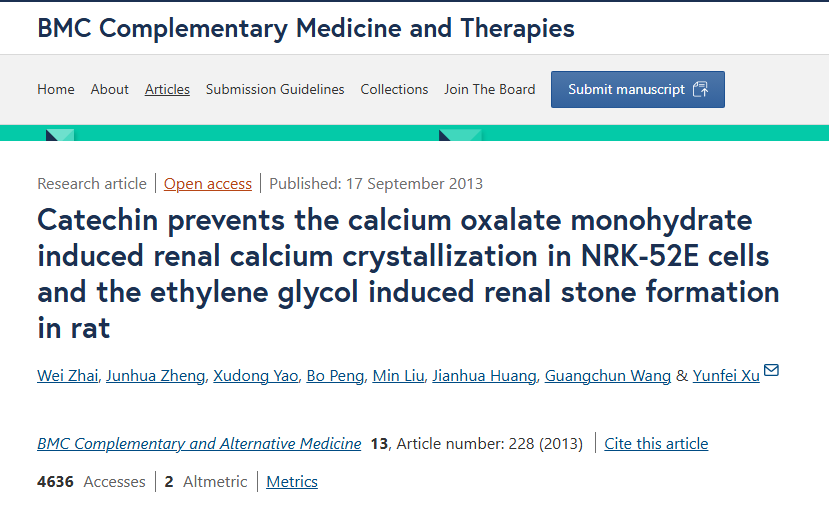Open the Jianhua Huang author link
The image size is (829, 514).
(484, 375)
